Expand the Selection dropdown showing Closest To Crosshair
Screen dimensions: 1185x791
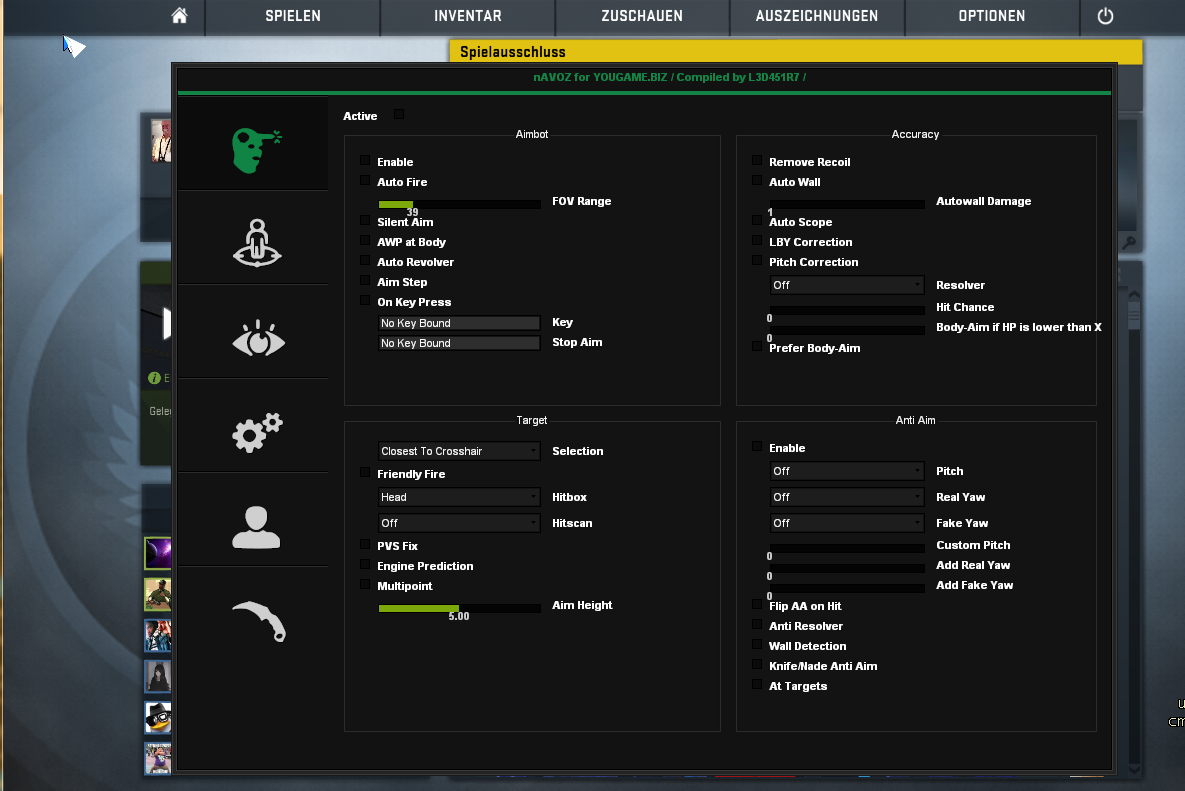coord(459,451)
